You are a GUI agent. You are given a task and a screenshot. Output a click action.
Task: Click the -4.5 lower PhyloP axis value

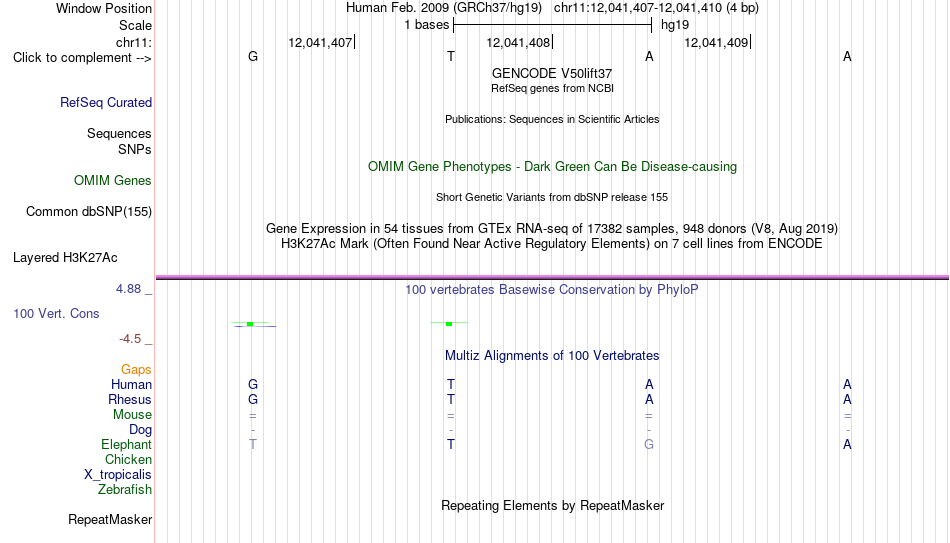pos(130,339)
